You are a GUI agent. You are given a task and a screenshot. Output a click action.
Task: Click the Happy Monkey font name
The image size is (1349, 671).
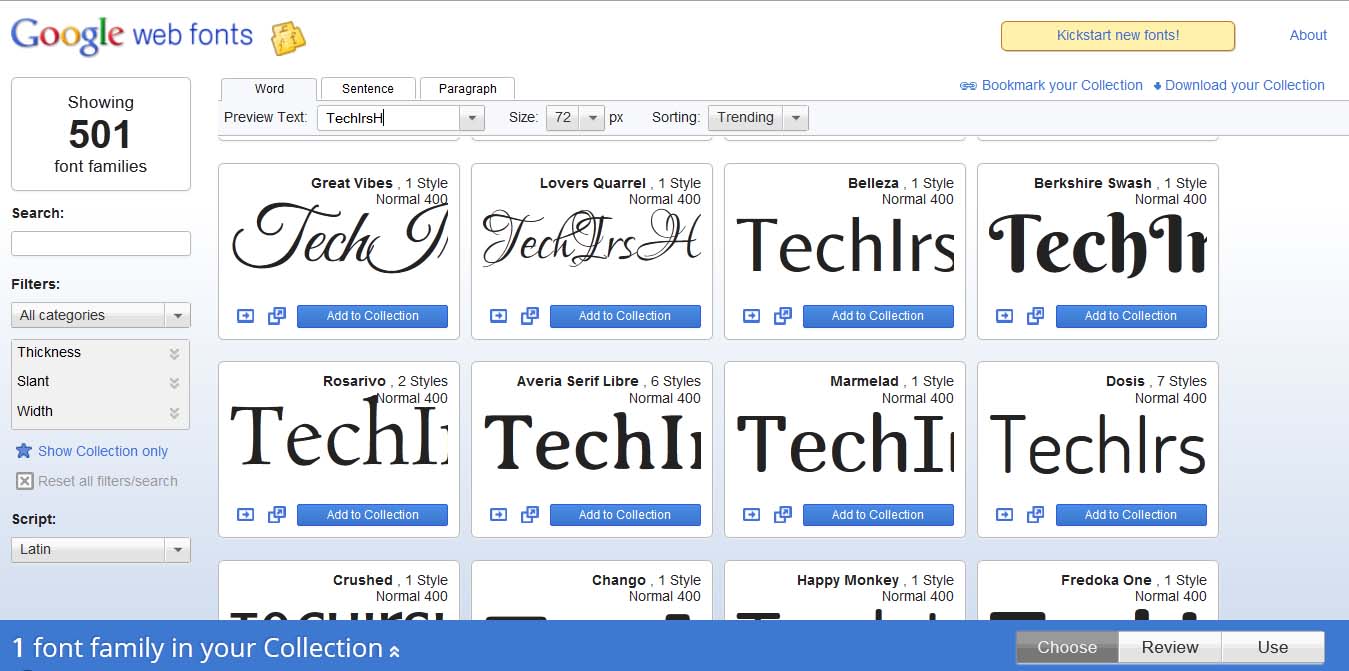tap(848, 580)
